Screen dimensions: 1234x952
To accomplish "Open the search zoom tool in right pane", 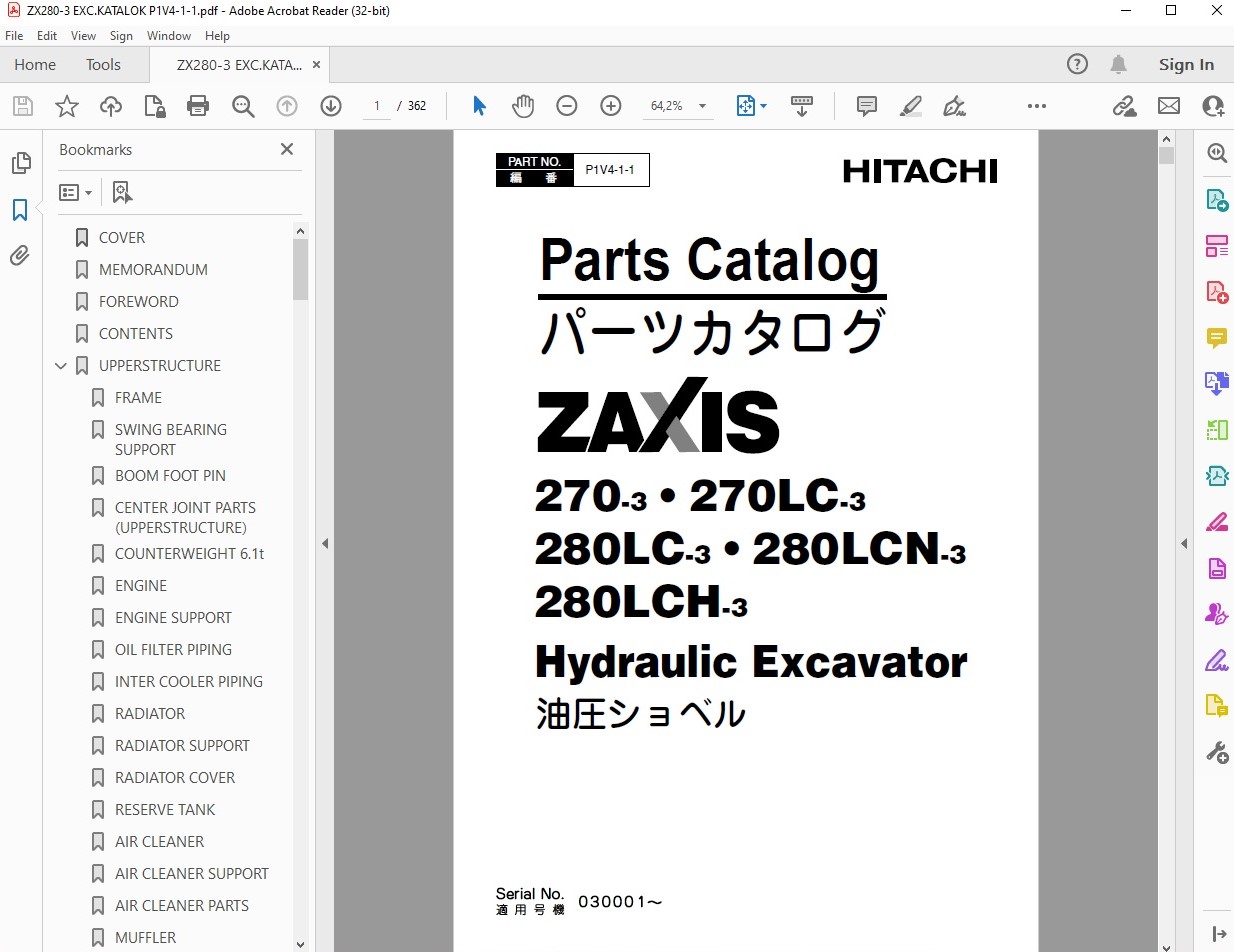I will pos(1217,152).
